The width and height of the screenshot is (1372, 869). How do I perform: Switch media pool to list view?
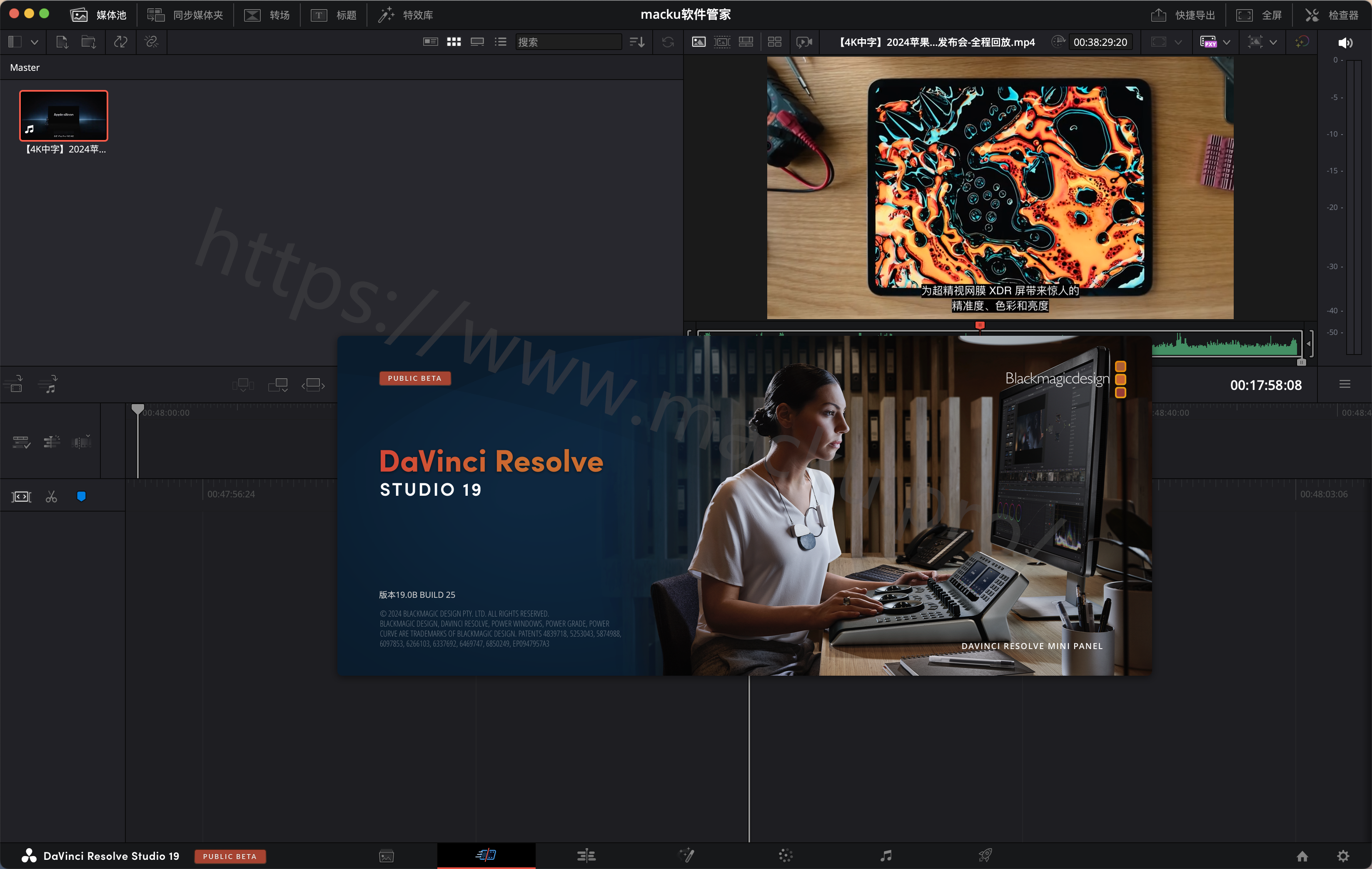[500, 42]
